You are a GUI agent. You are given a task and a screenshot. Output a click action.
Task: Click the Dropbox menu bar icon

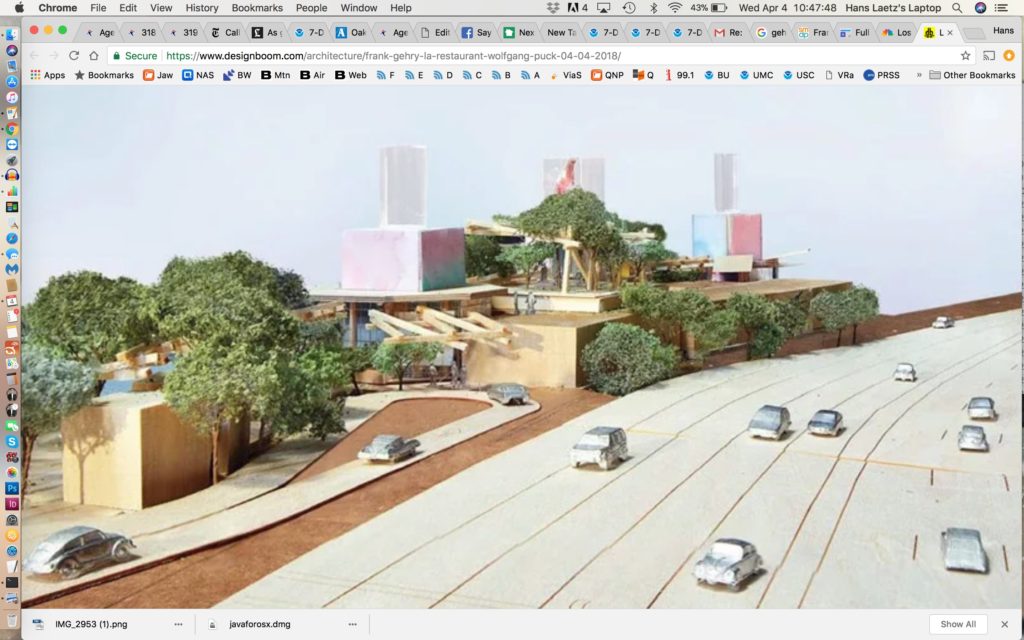point(552,8)
